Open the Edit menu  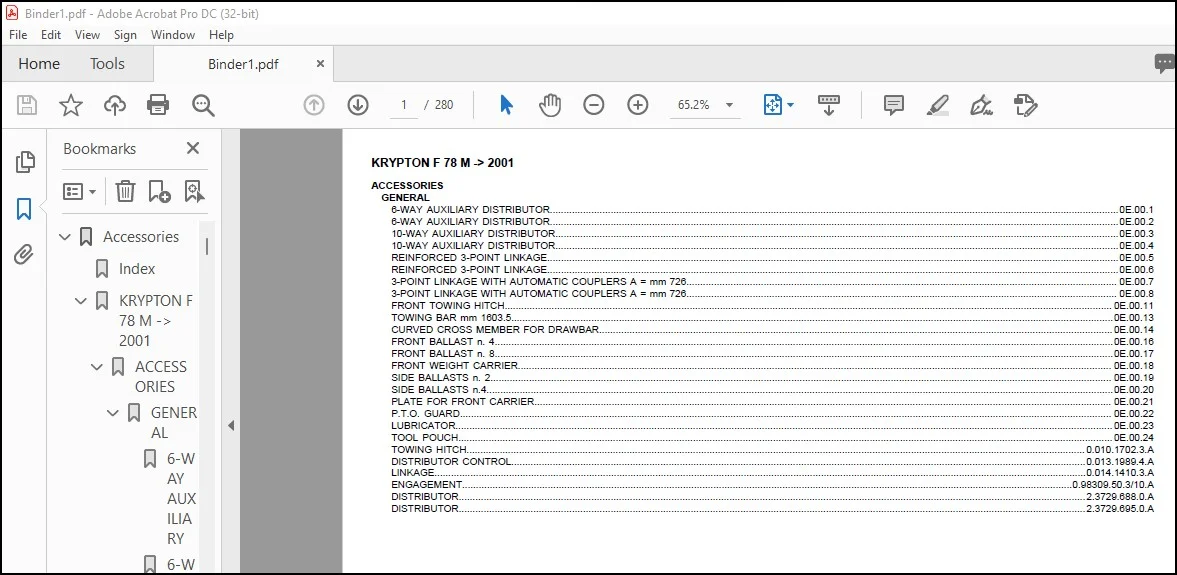51,35
